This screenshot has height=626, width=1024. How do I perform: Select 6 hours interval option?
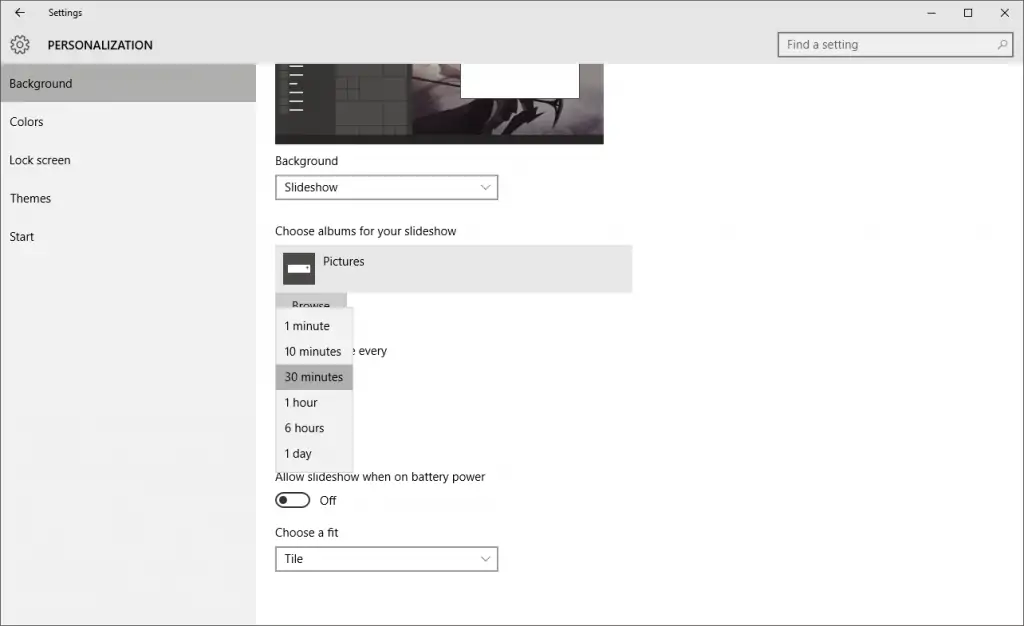coord(314,428)
